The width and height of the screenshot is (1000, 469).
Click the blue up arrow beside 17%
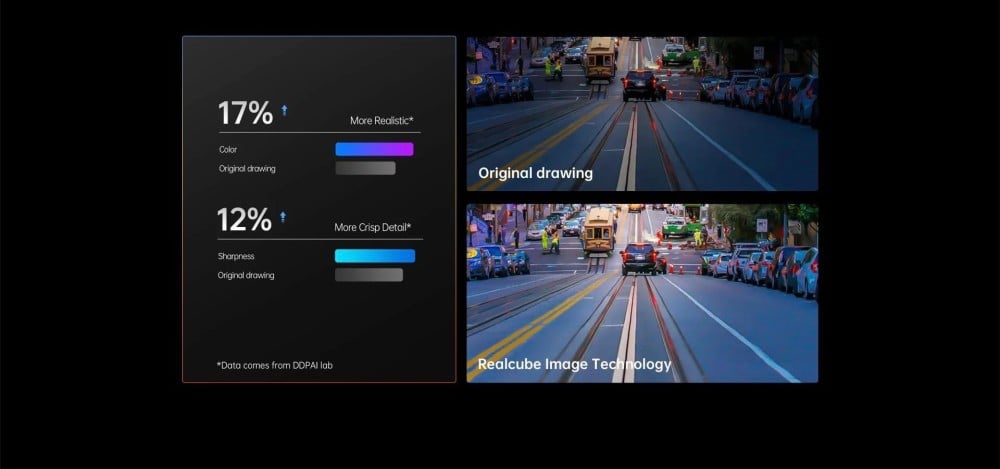[x=284, y=110]
